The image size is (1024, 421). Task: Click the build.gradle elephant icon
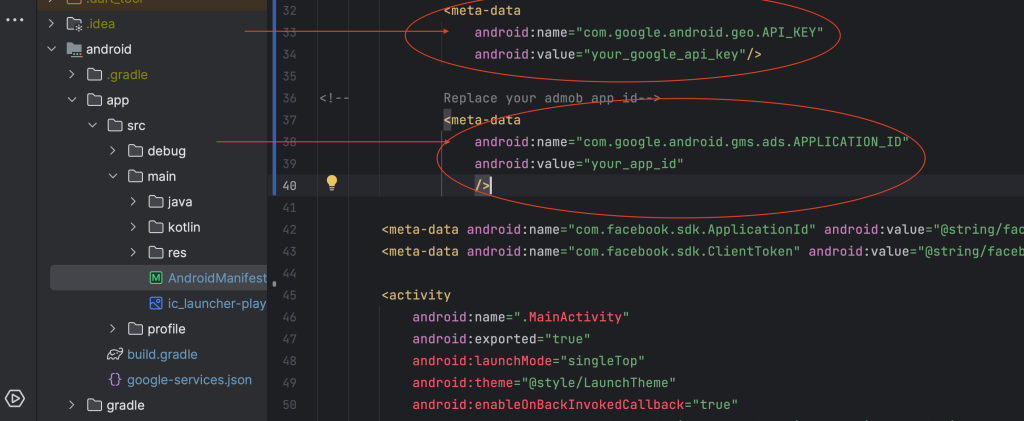point(115,354)
